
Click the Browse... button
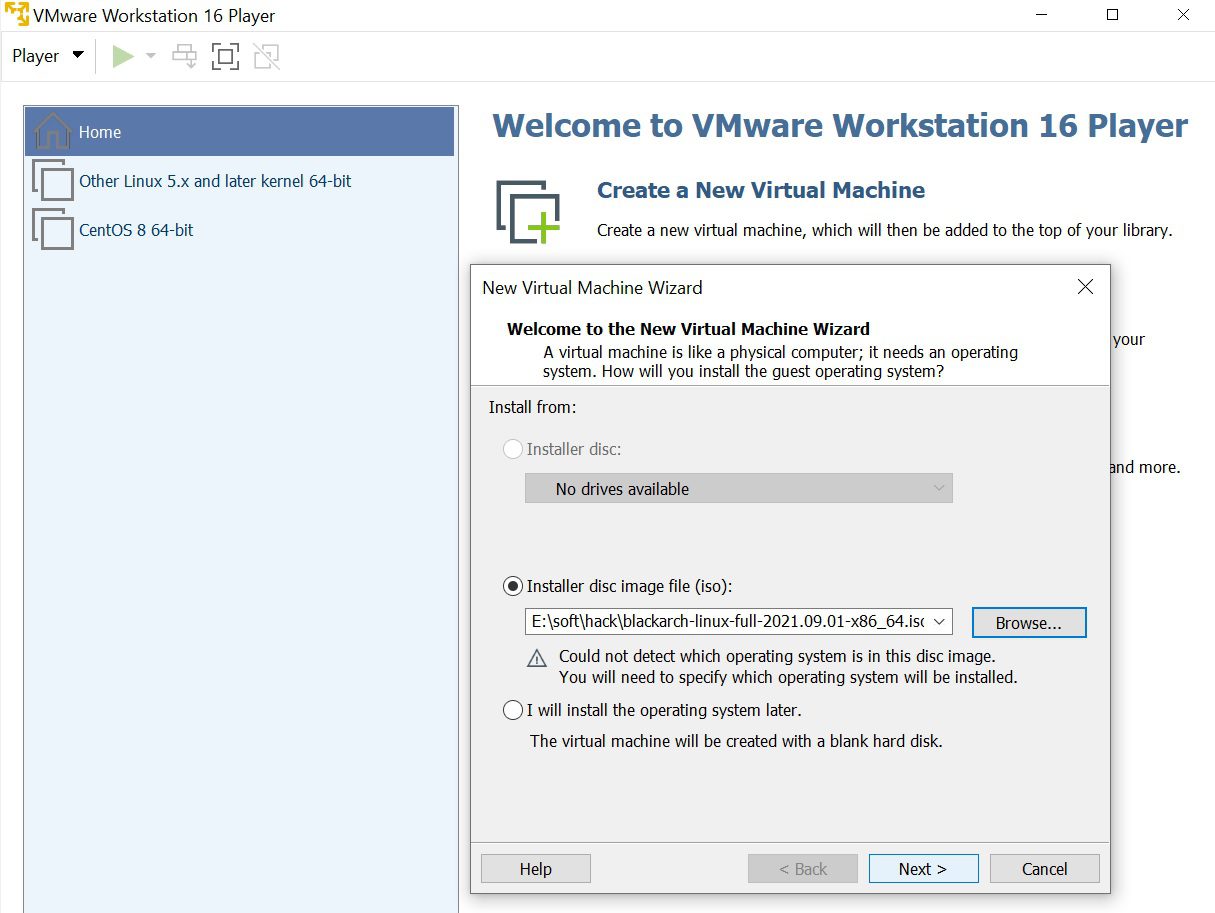pyautogui.click(x=1028, y=622)
